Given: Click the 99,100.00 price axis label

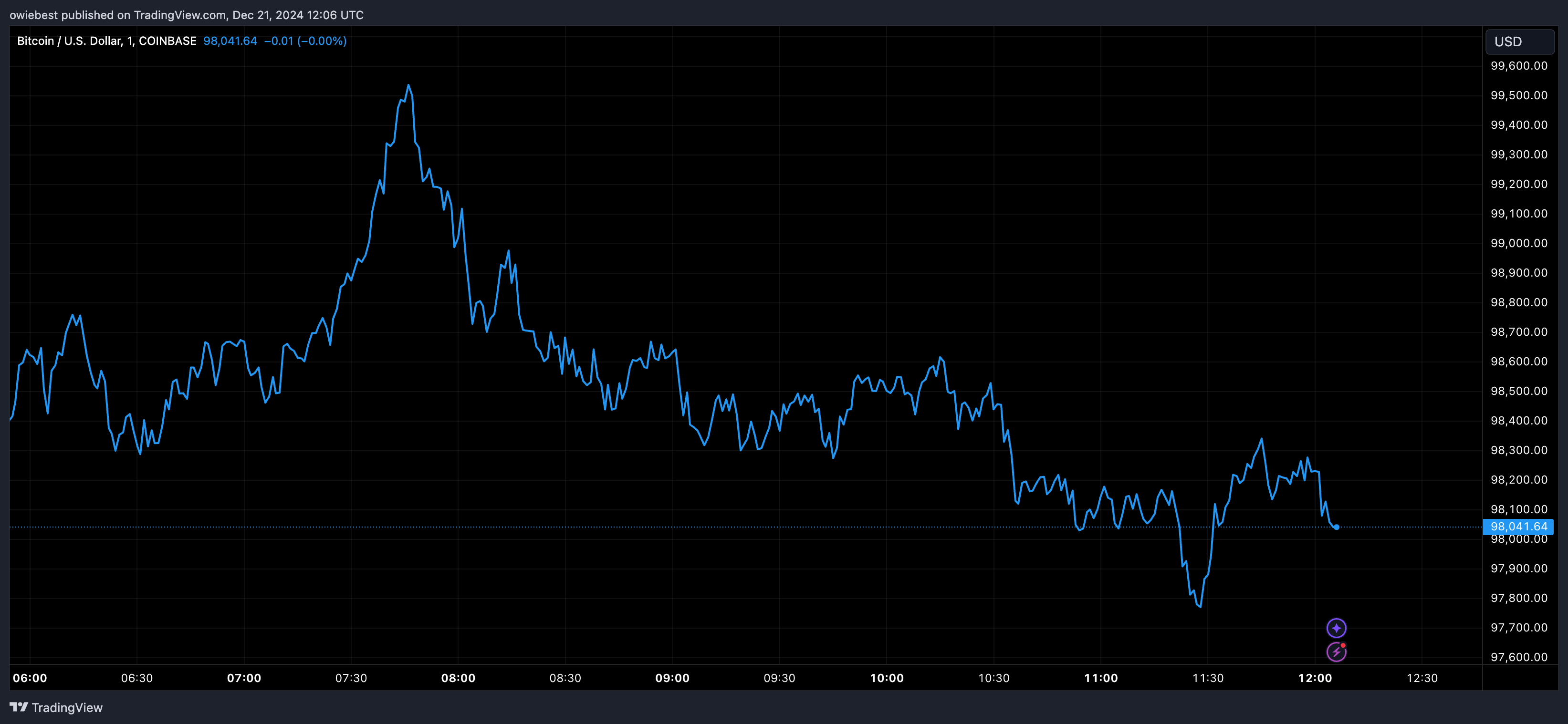Looking at the screenshot, I should (1519, 214).
